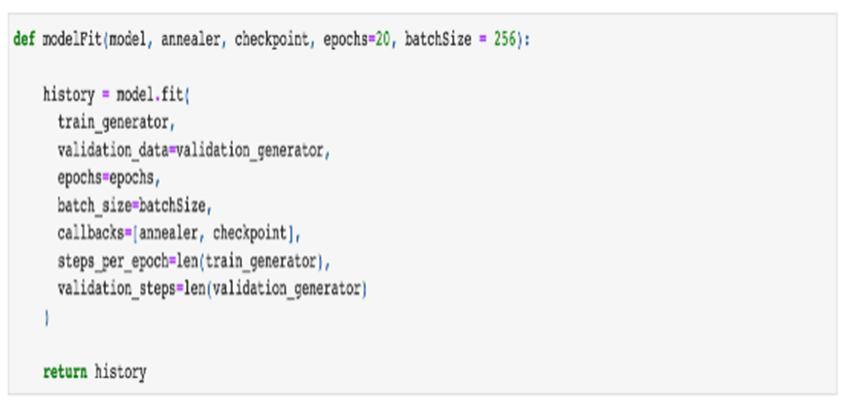Click the steps_per_epoch keyword argument

pos(113,262)
